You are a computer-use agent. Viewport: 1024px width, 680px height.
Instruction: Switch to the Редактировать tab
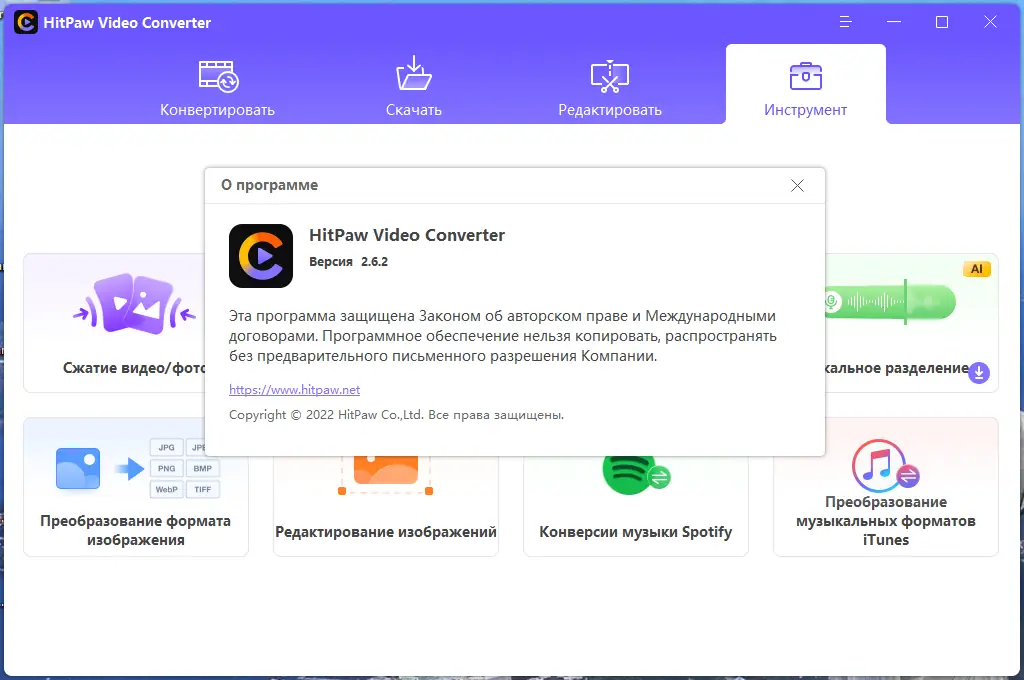tap(609, 109)
